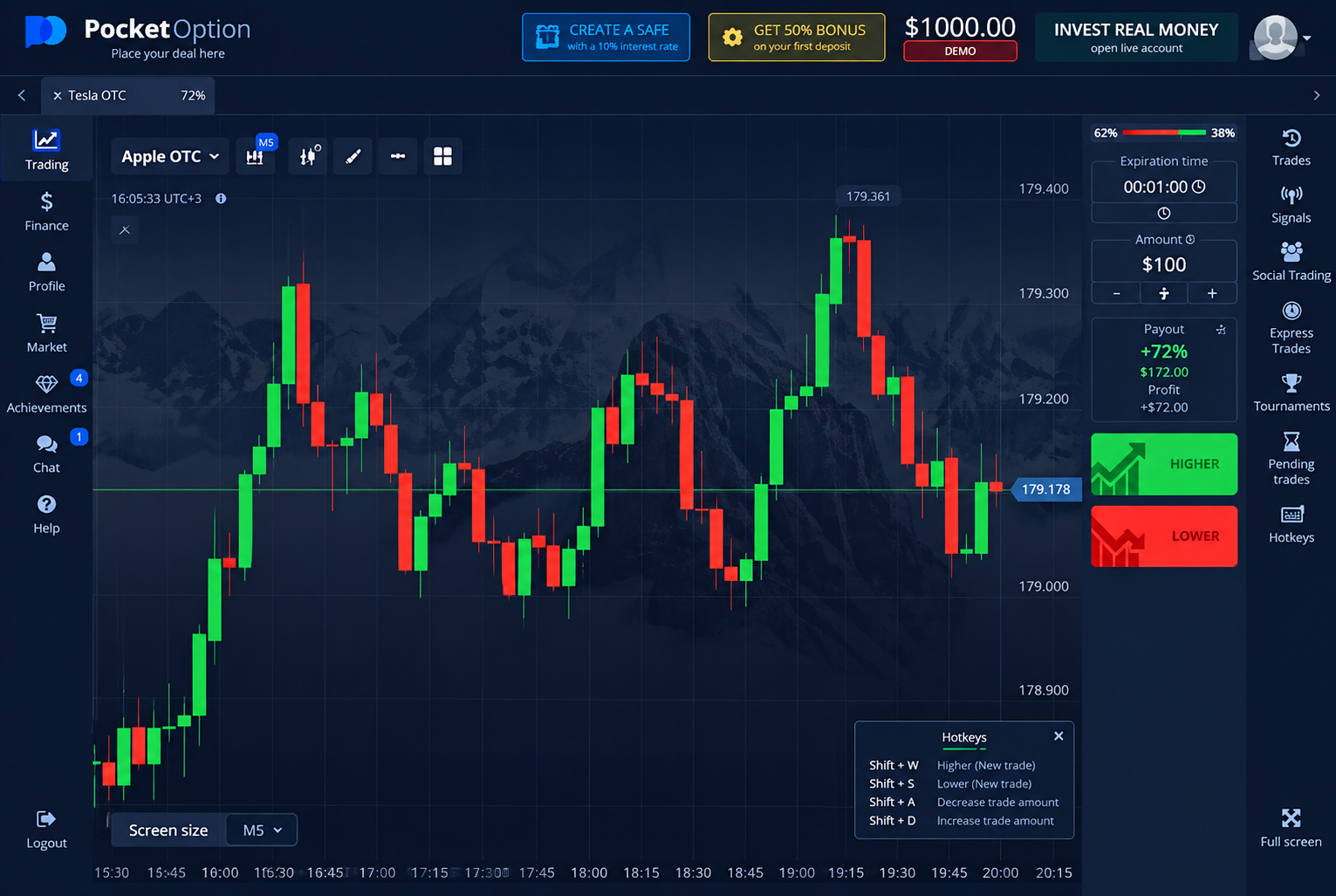
Task: Close the Hotkeys popup
Action: coord(1058,736)
